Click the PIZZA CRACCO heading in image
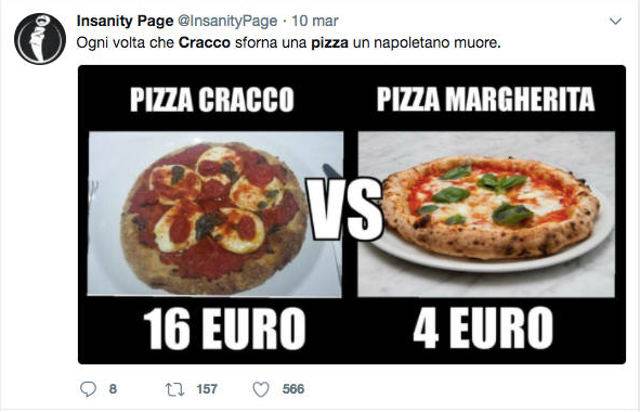The width and height of the screenshot is (640, 412). 212,100
